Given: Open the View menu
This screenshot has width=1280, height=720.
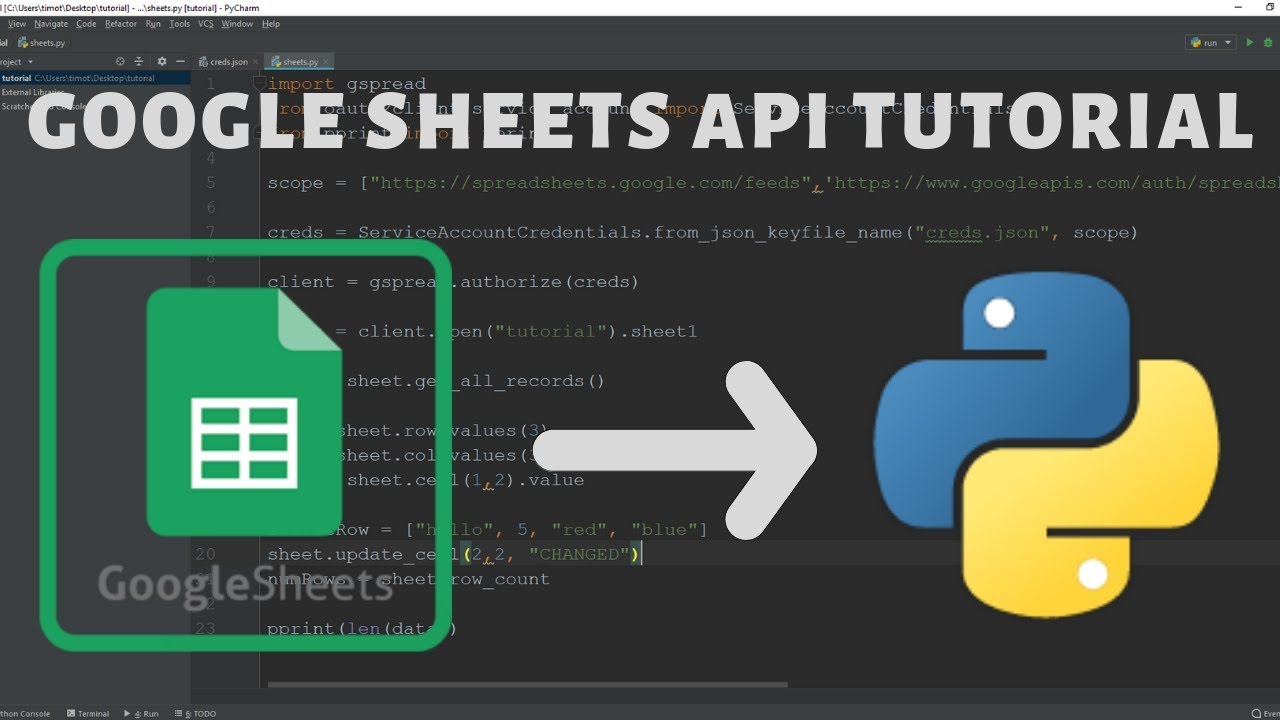Looking at the screenshot, I should point(17,23).
